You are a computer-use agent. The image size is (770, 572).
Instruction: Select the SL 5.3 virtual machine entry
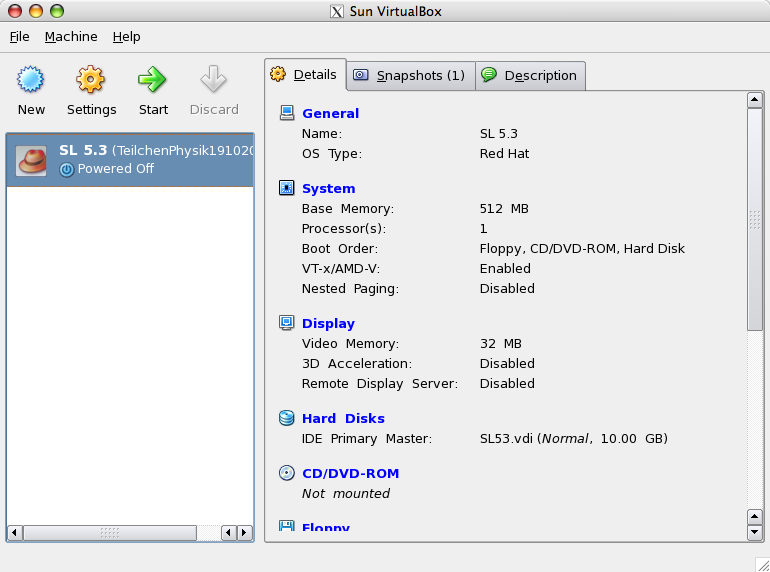click(x=130, y=160)
